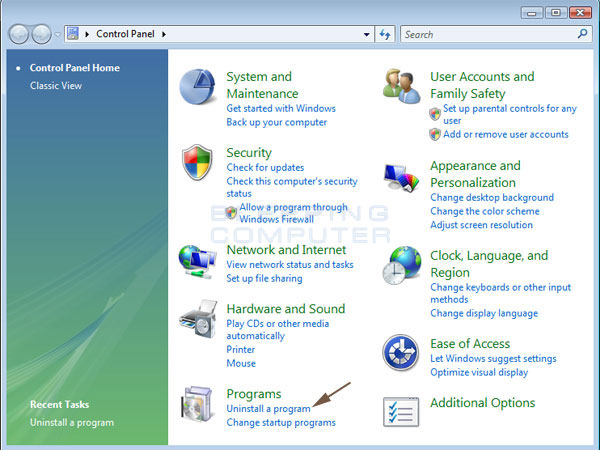Open the Ease of Access heading
The image size is (600, 450).
pos(470,344)
